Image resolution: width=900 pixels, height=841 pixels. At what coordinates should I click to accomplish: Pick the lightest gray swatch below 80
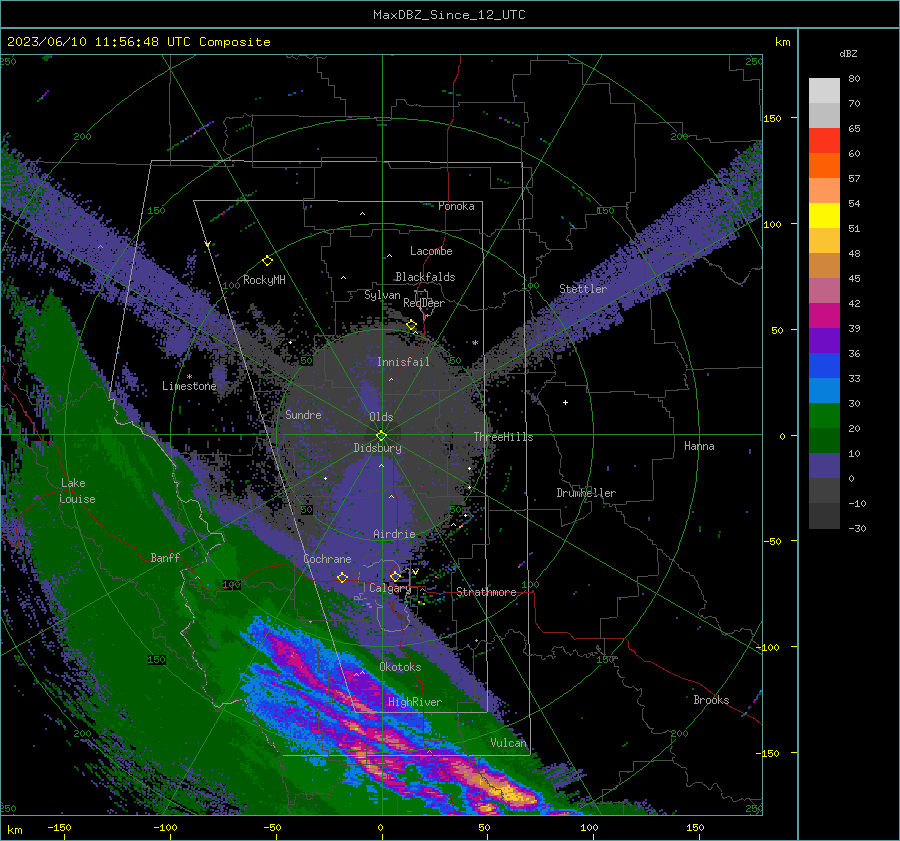824,90
